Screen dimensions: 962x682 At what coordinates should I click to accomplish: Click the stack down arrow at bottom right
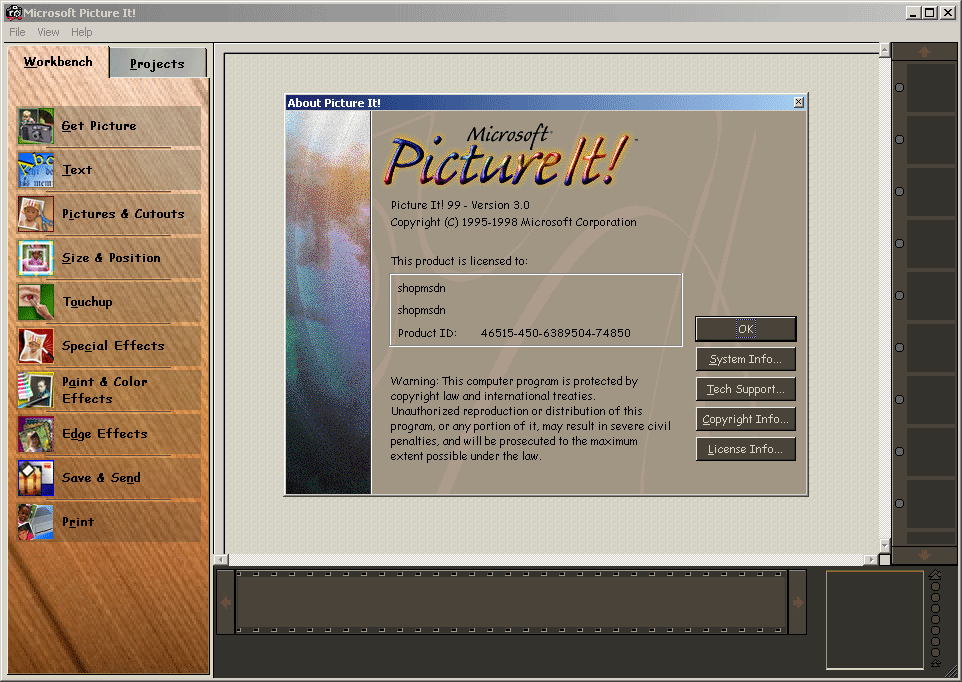point(925,555)
